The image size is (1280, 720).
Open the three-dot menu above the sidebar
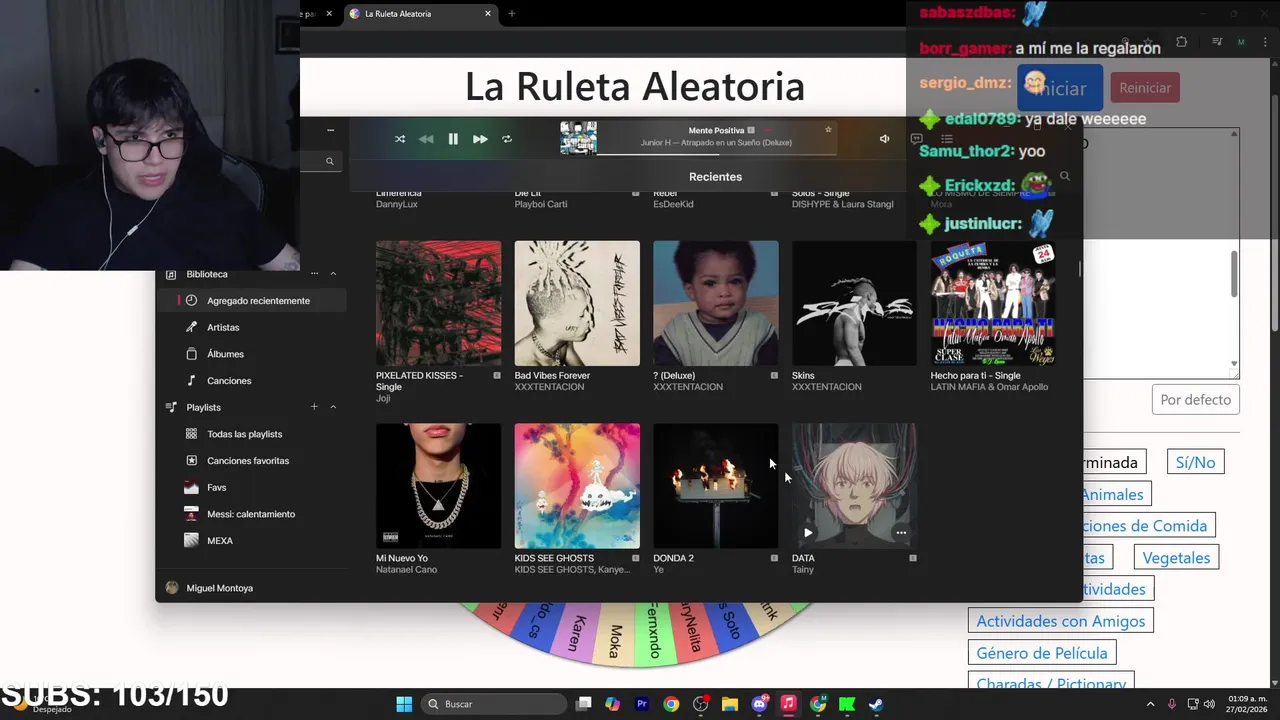[x=330, y=130]
